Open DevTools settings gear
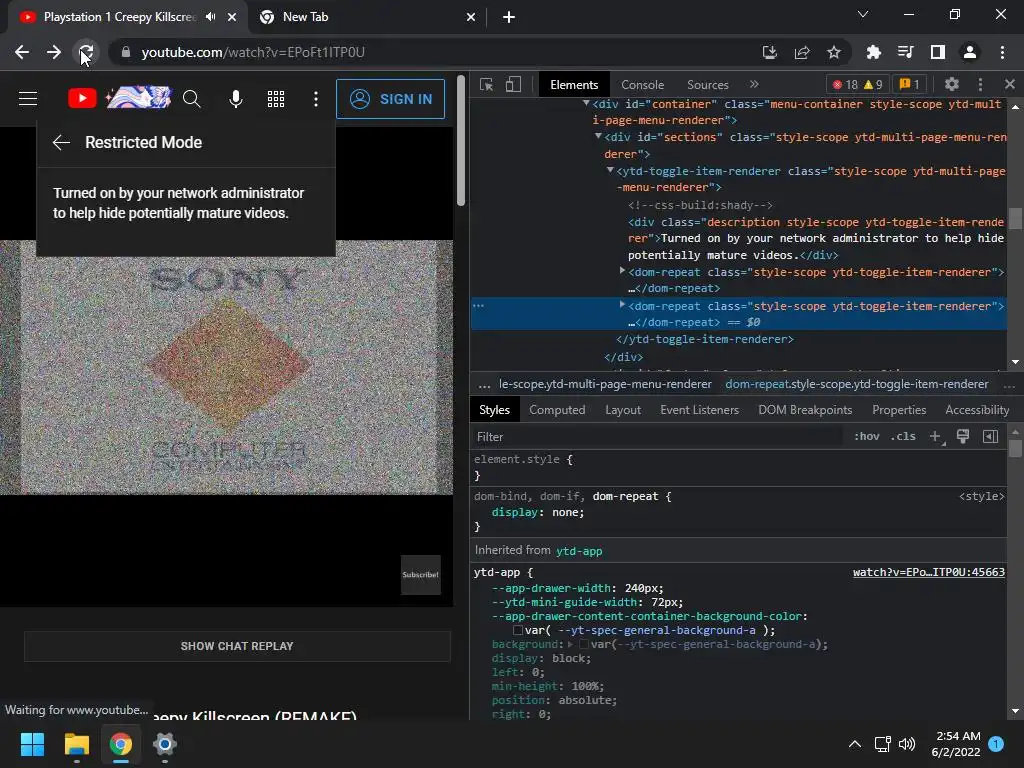Viewport: 1024px width, 768px height. tap(952, 84)
